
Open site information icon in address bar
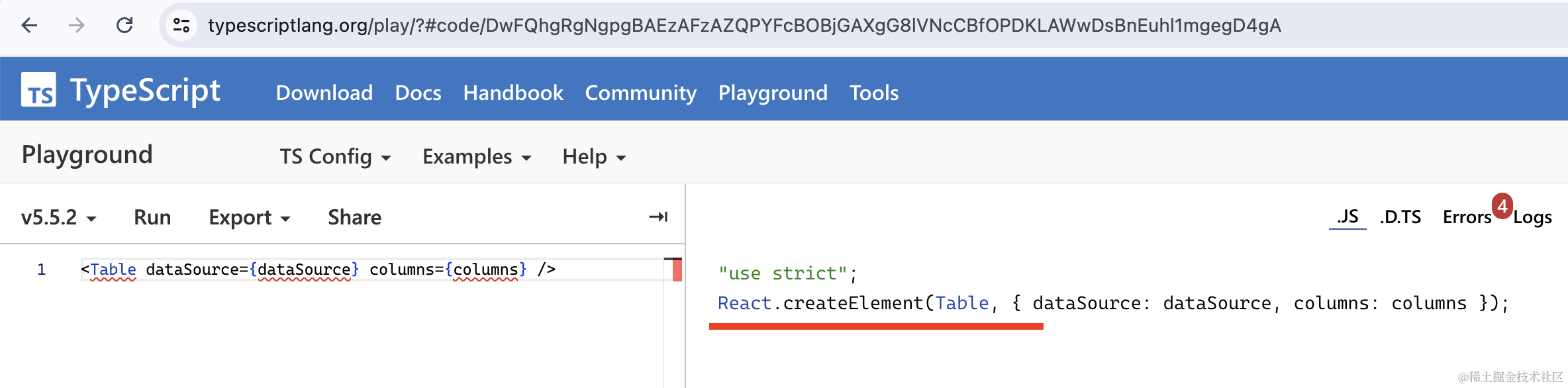tap(181, 25)
